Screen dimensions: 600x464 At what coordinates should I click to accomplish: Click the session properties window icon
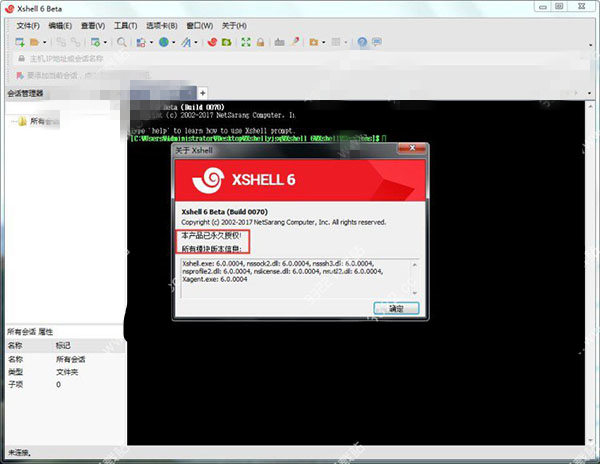click(95, 42)
